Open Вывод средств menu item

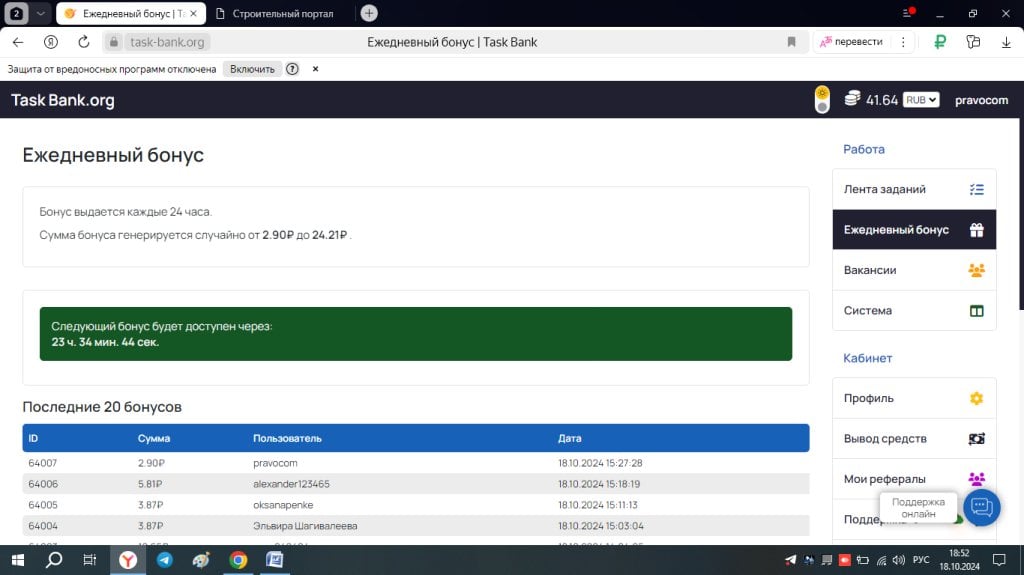pos(914,439)
